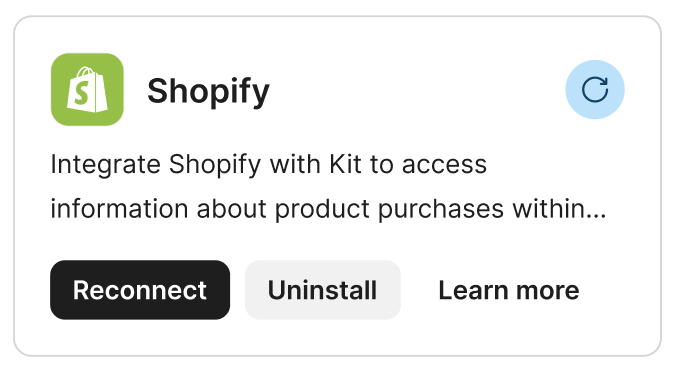Uninstall the Shopify integration
The width and height of the screenshot is (680, 372).
click(x=323, y=290)
